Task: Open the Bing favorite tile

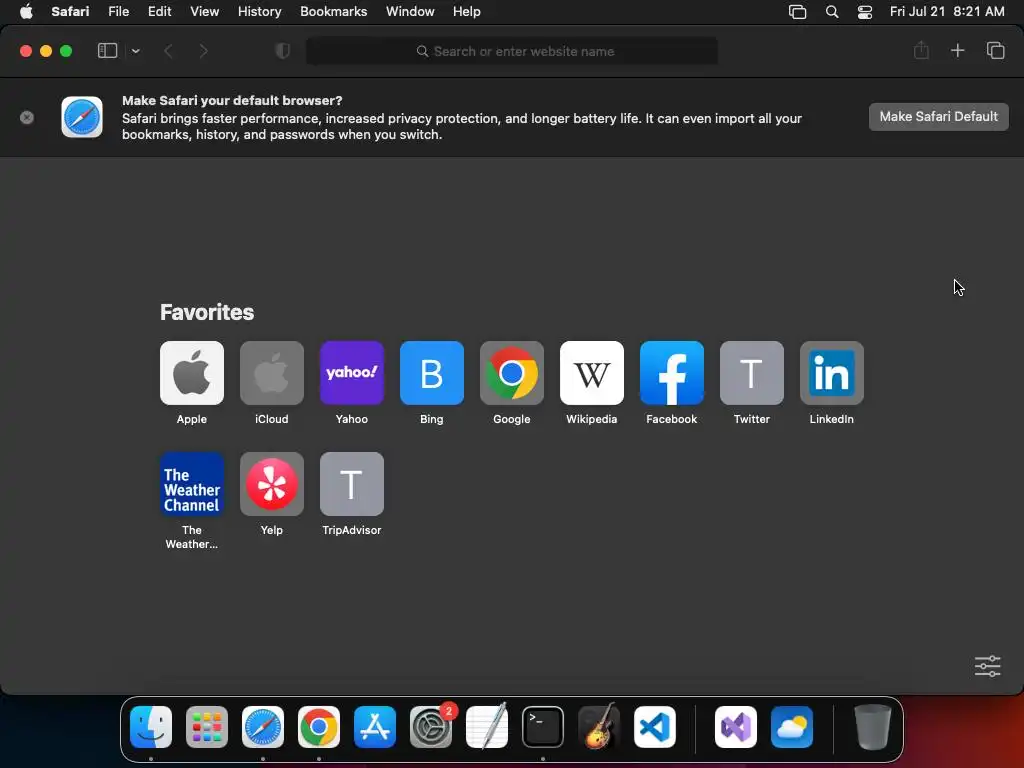Action: (432, 373)
